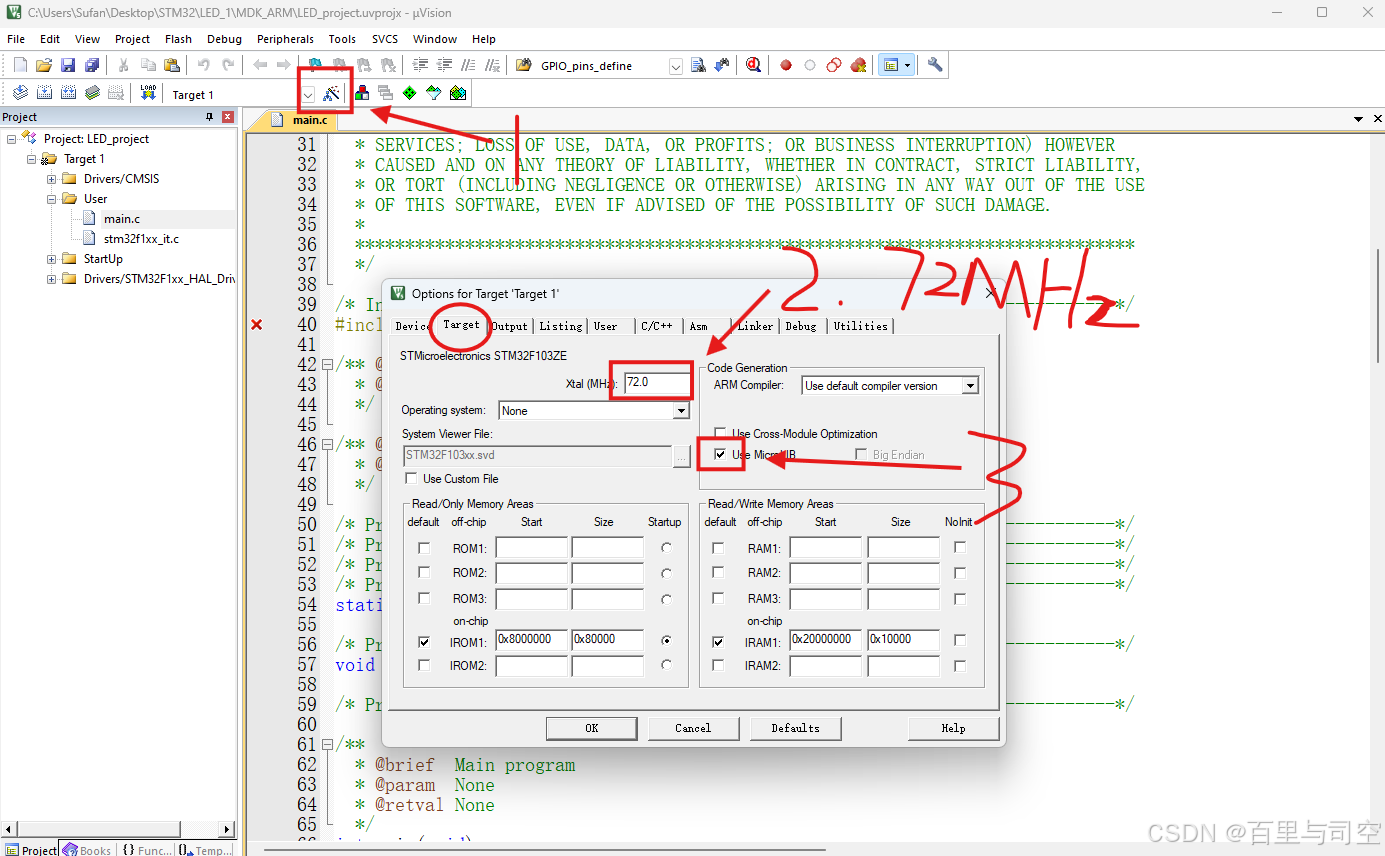Click the Cancel button in dialog
The image size is (1385, 856).
[693, 728]
